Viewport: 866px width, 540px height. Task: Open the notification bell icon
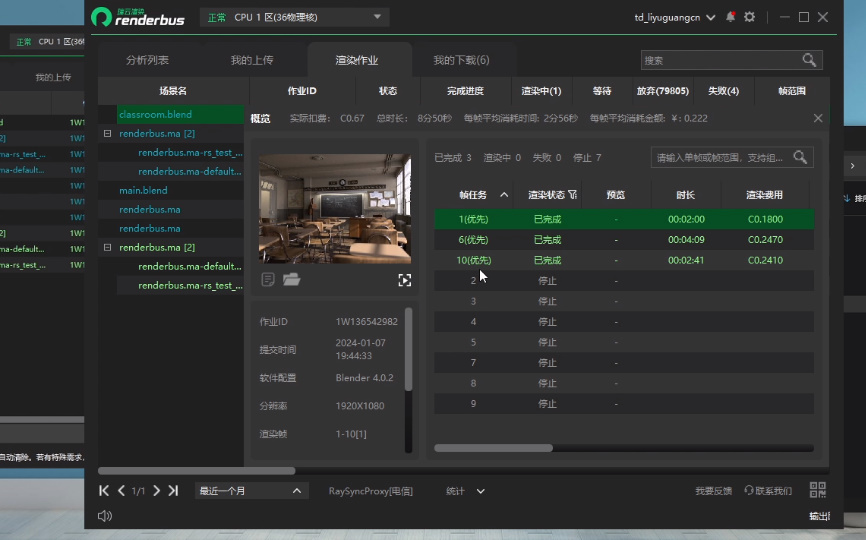[x=730, y=17]
